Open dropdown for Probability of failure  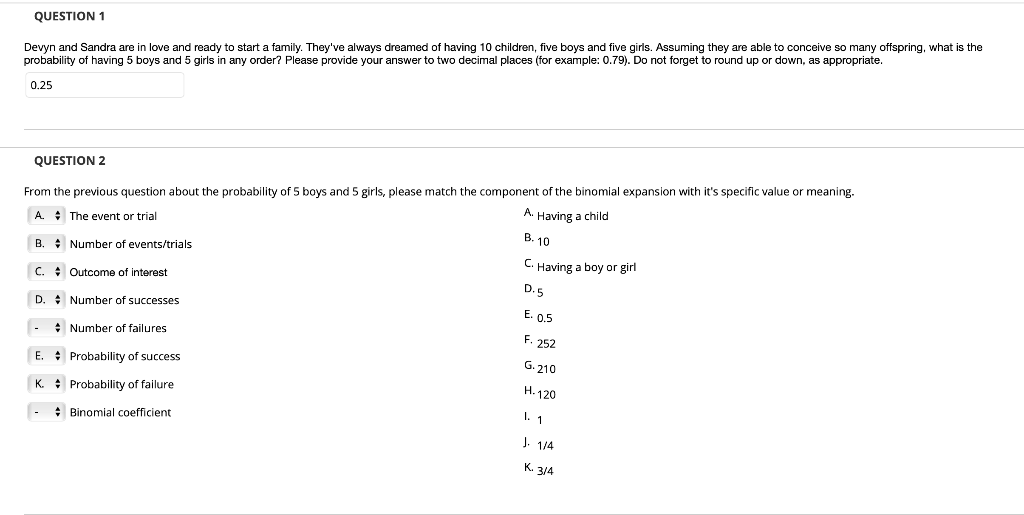click(46, 384)
